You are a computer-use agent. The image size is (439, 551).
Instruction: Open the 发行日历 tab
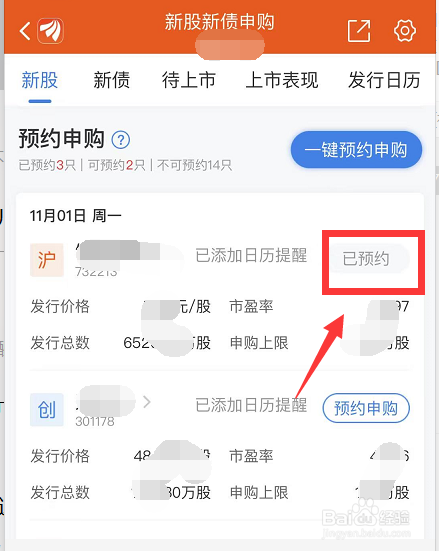[x=384, y=80]
